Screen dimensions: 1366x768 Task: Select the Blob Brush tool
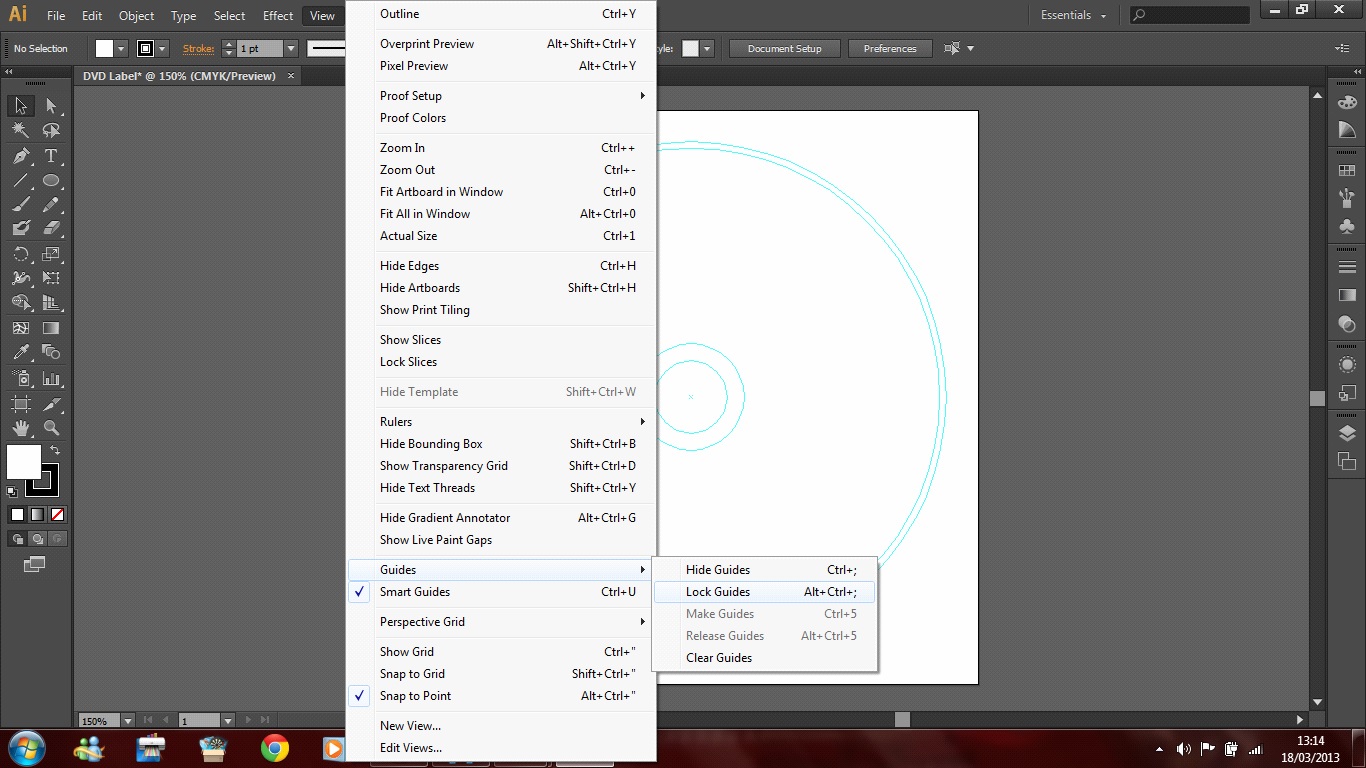(x=21, y=229)
